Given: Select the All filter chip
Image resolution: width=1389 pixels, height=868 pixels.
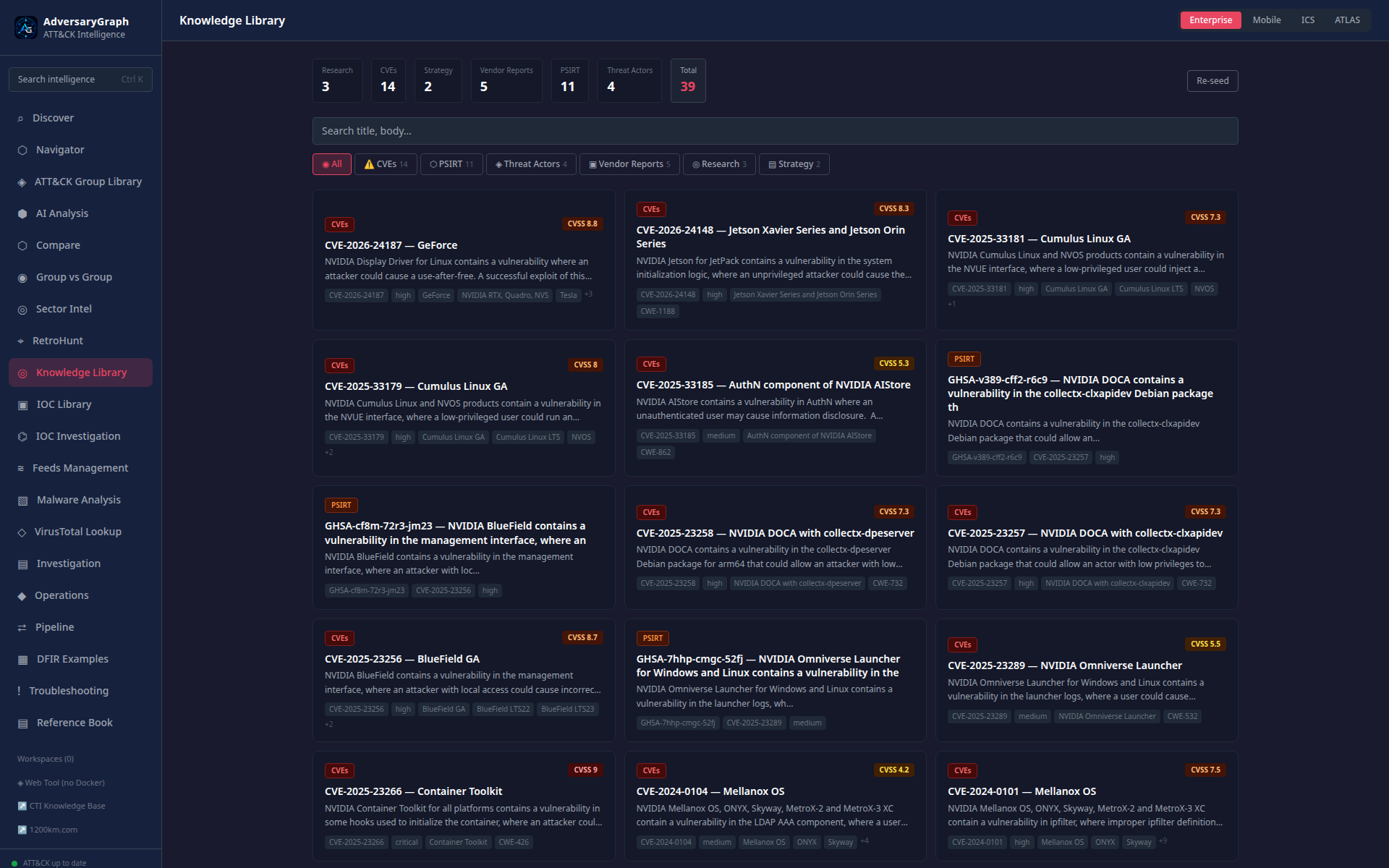Looking at the screenshot, I should click(332, 164).
